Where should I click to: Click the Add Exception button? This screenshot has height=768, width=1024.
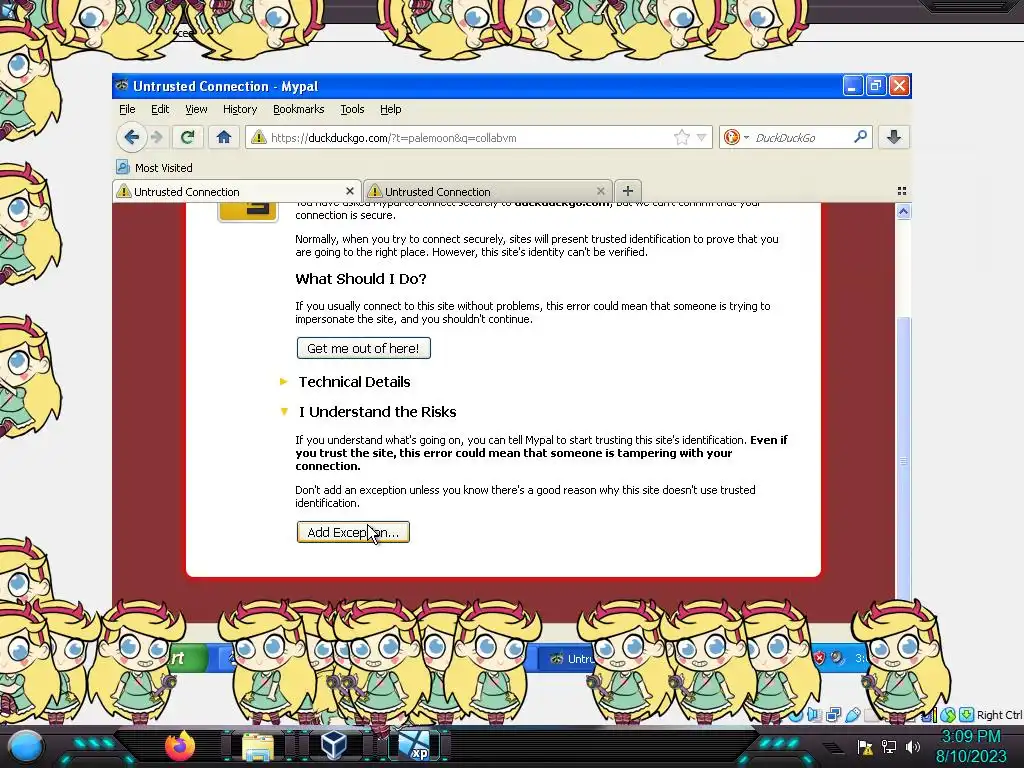pyautogui.click(x=353, y=532)
